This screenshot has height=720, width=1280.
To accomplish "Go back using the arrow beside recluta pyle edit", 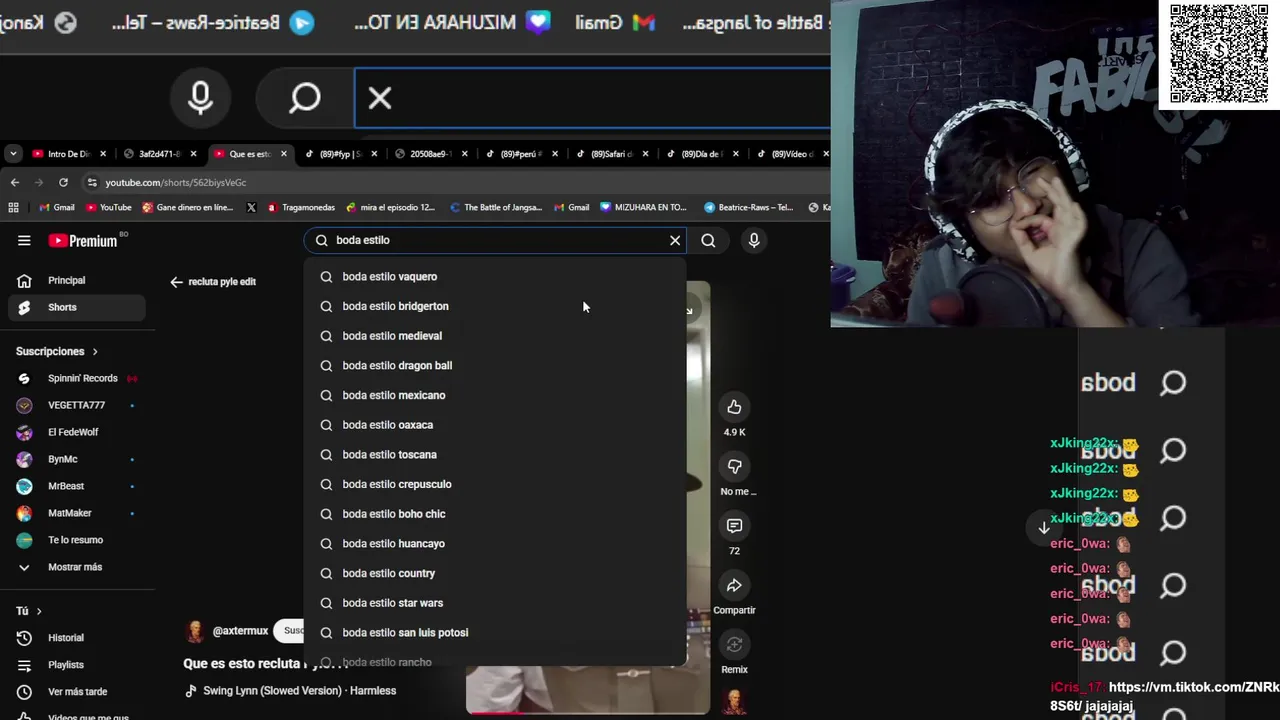I will click(x=176, y=282).
